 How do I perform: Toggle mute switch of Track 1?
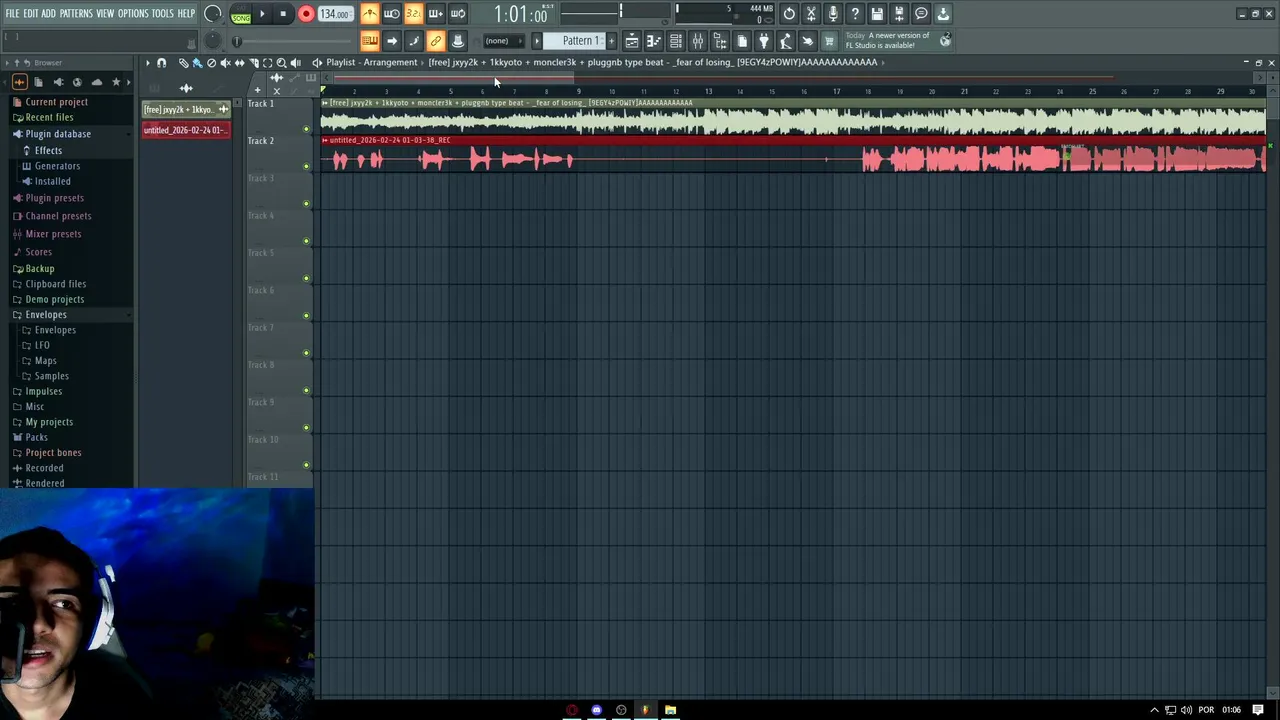tap(306, 129)
